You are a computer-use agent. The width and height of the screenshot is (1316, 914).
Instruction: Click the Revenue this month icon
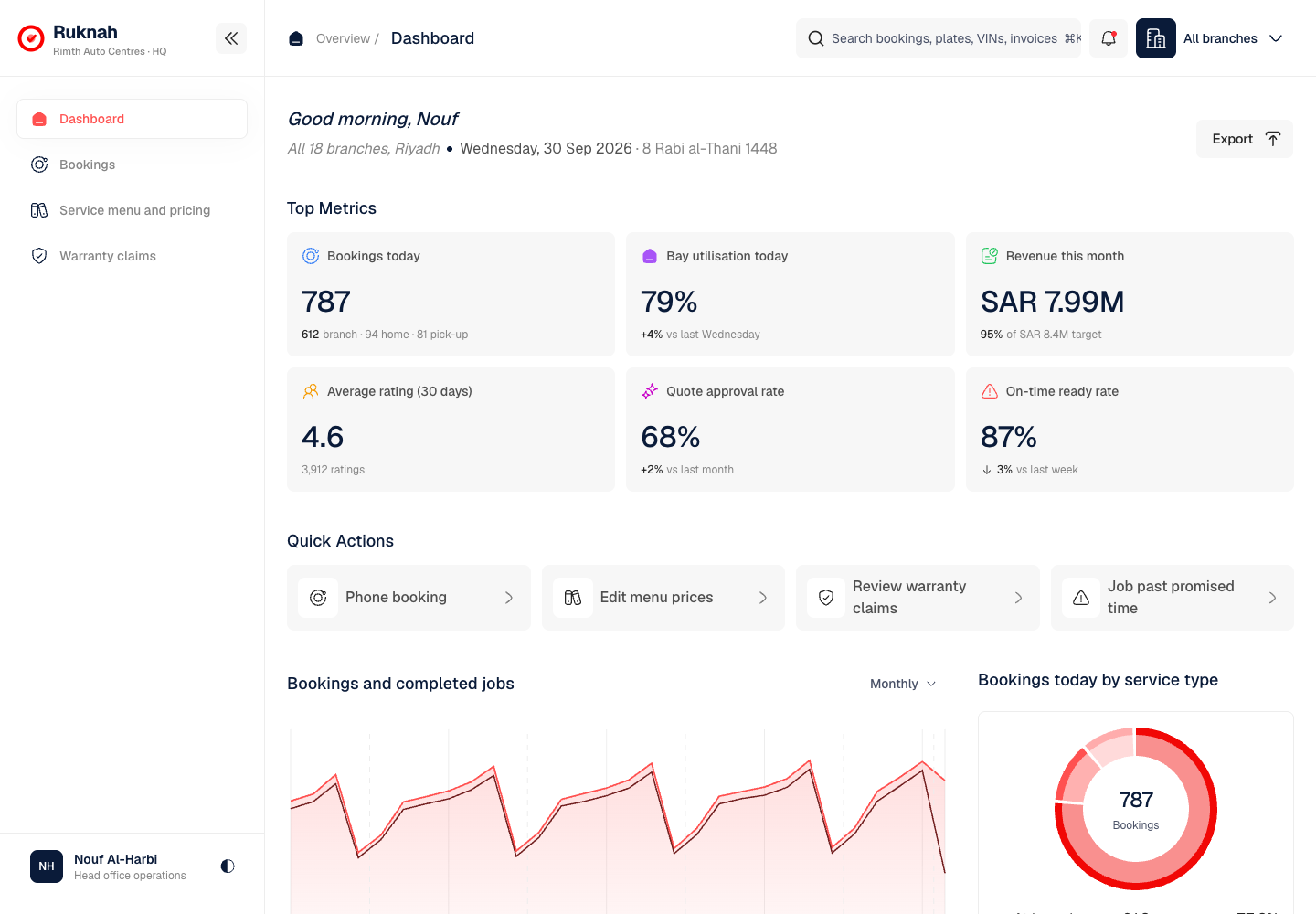coord(989,256)
